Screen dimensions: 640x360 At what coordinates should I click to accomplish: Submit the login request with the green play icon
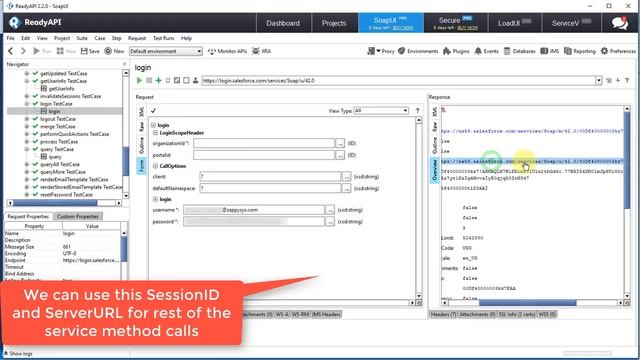click(139, 80)
